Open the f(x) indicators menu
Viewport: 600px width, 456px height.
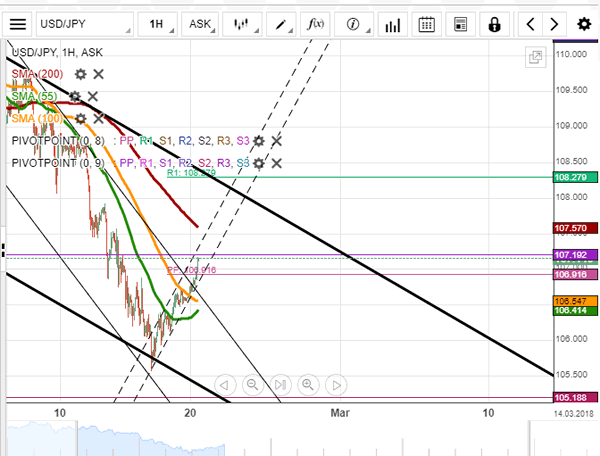pos(315,24)
